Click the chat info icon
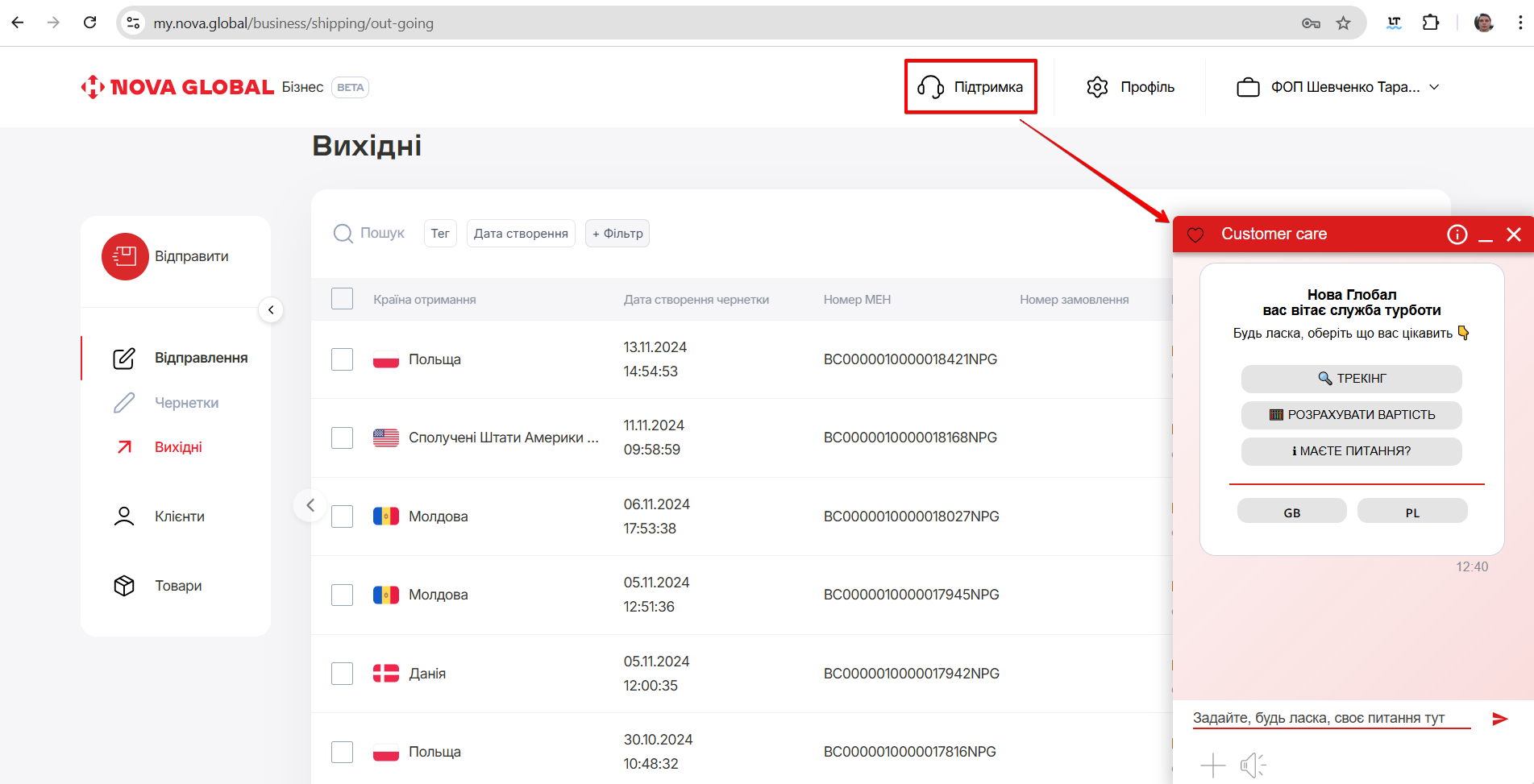The height and width of the screenshot is (784, 1534). click(1457, 234)
